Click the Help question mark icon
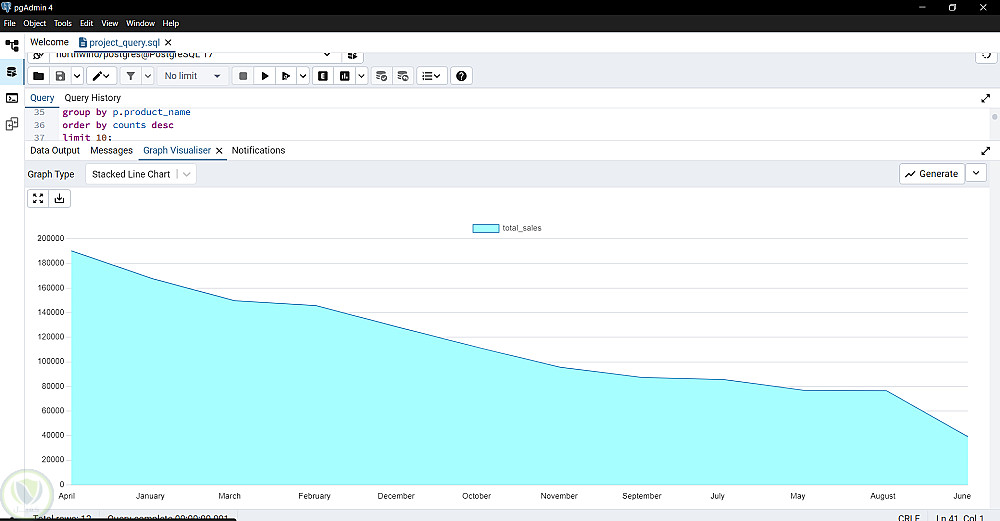This screenshot has width=1000, height=521. click(x=461, y=76)
